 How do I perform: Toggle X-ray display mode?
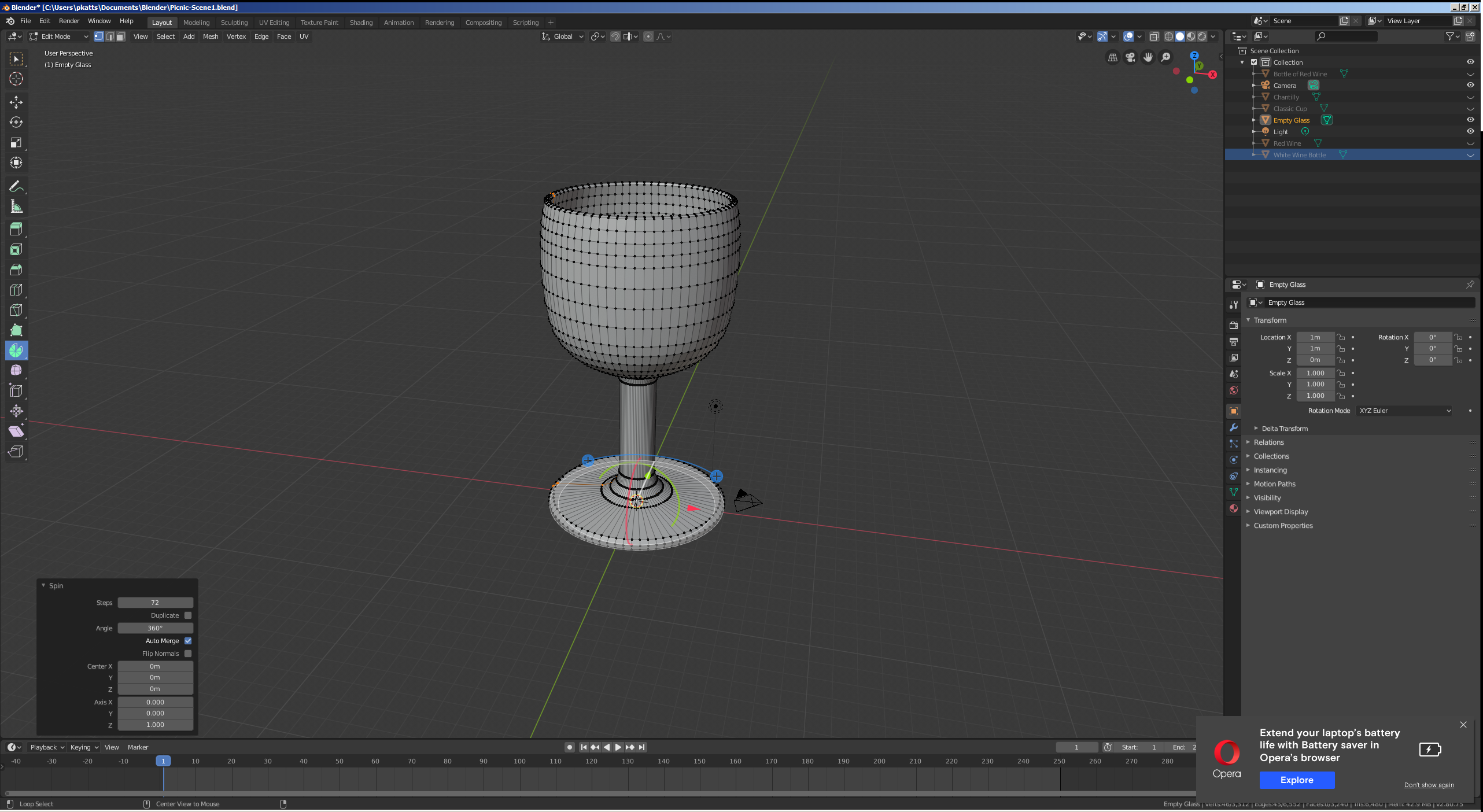coord(1154,36)
